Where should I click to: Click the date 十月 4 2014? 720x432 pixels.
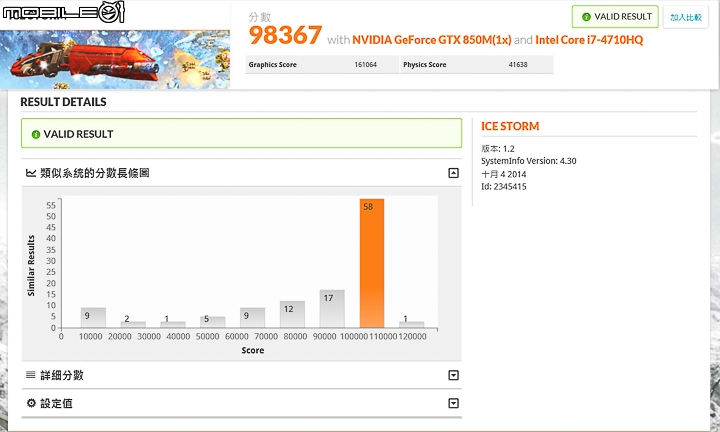504,174
